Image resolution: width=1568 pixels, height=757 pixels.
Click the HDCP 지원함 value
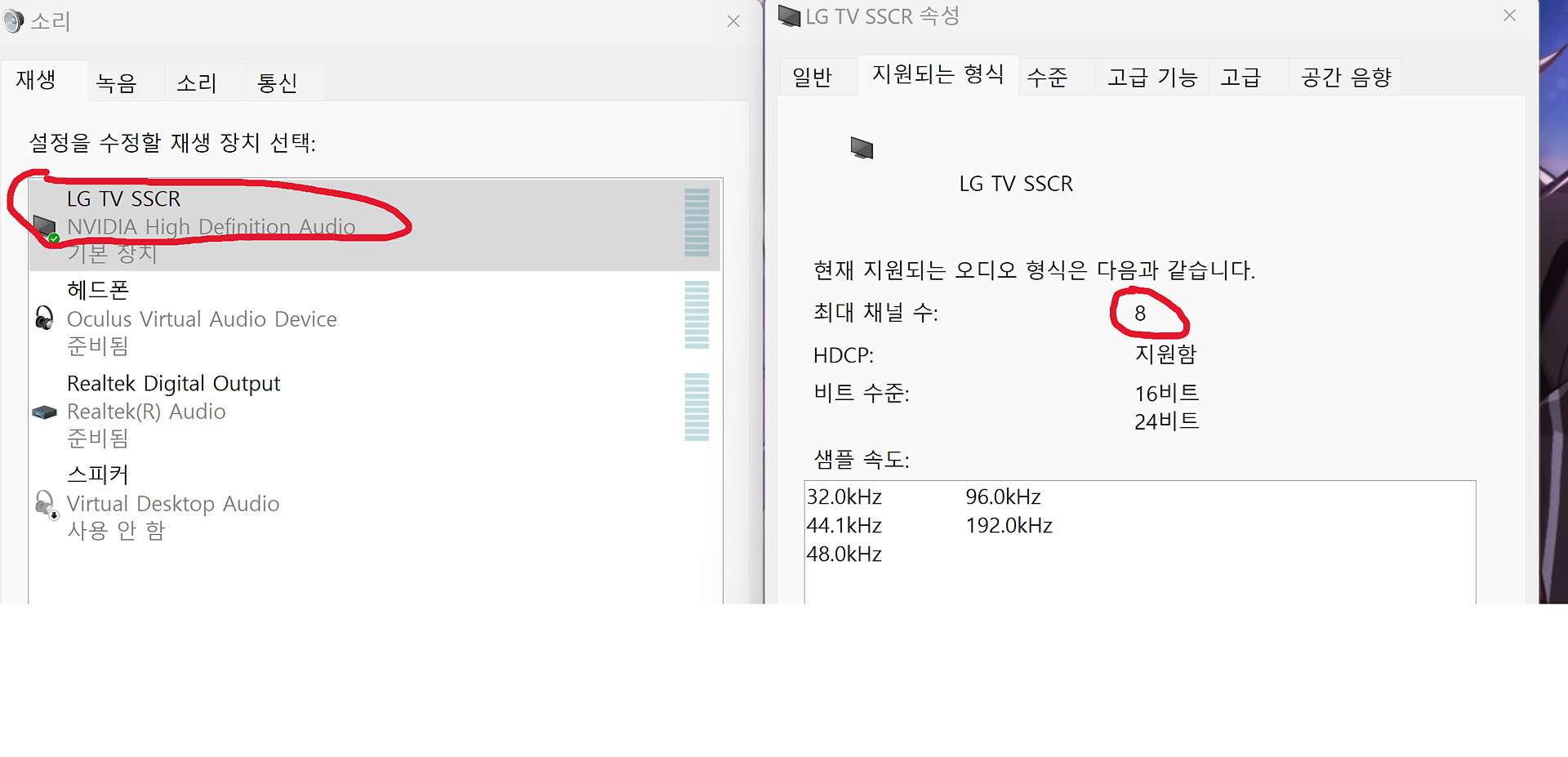pyautogui.click(x=1166, y=354)
